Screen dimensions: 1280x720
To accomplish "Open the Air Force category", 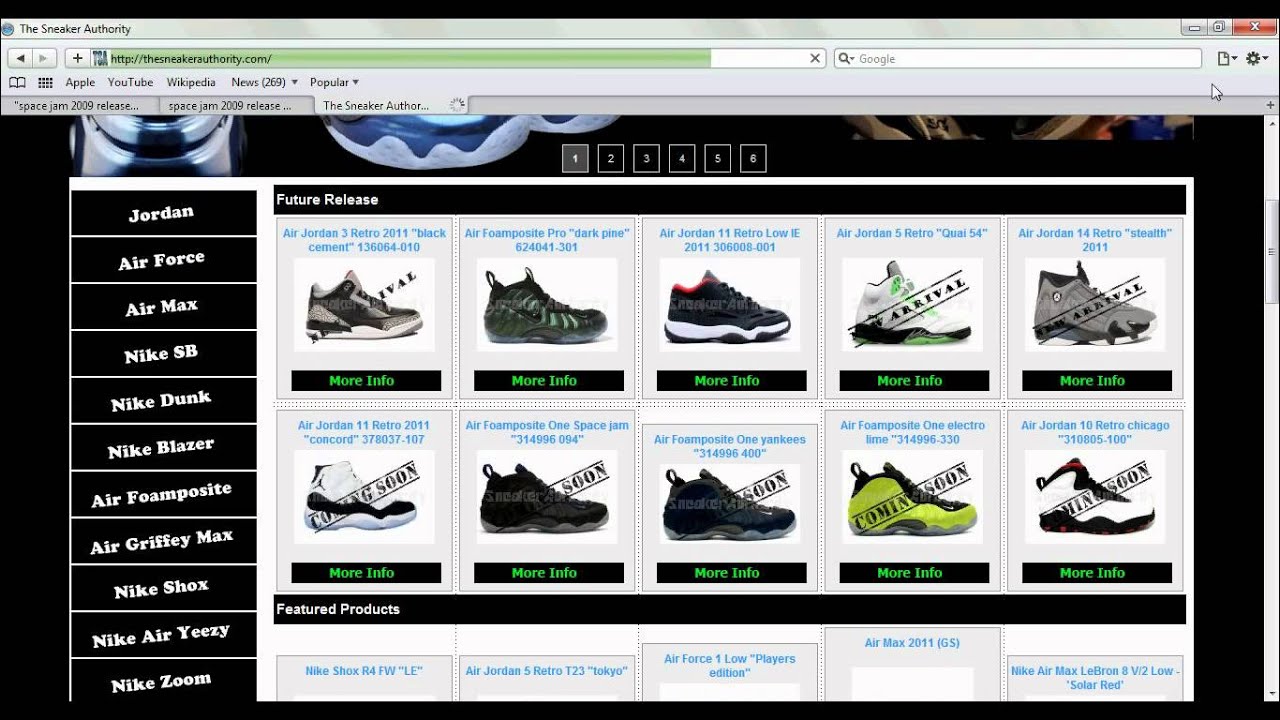I will point(163,260).
